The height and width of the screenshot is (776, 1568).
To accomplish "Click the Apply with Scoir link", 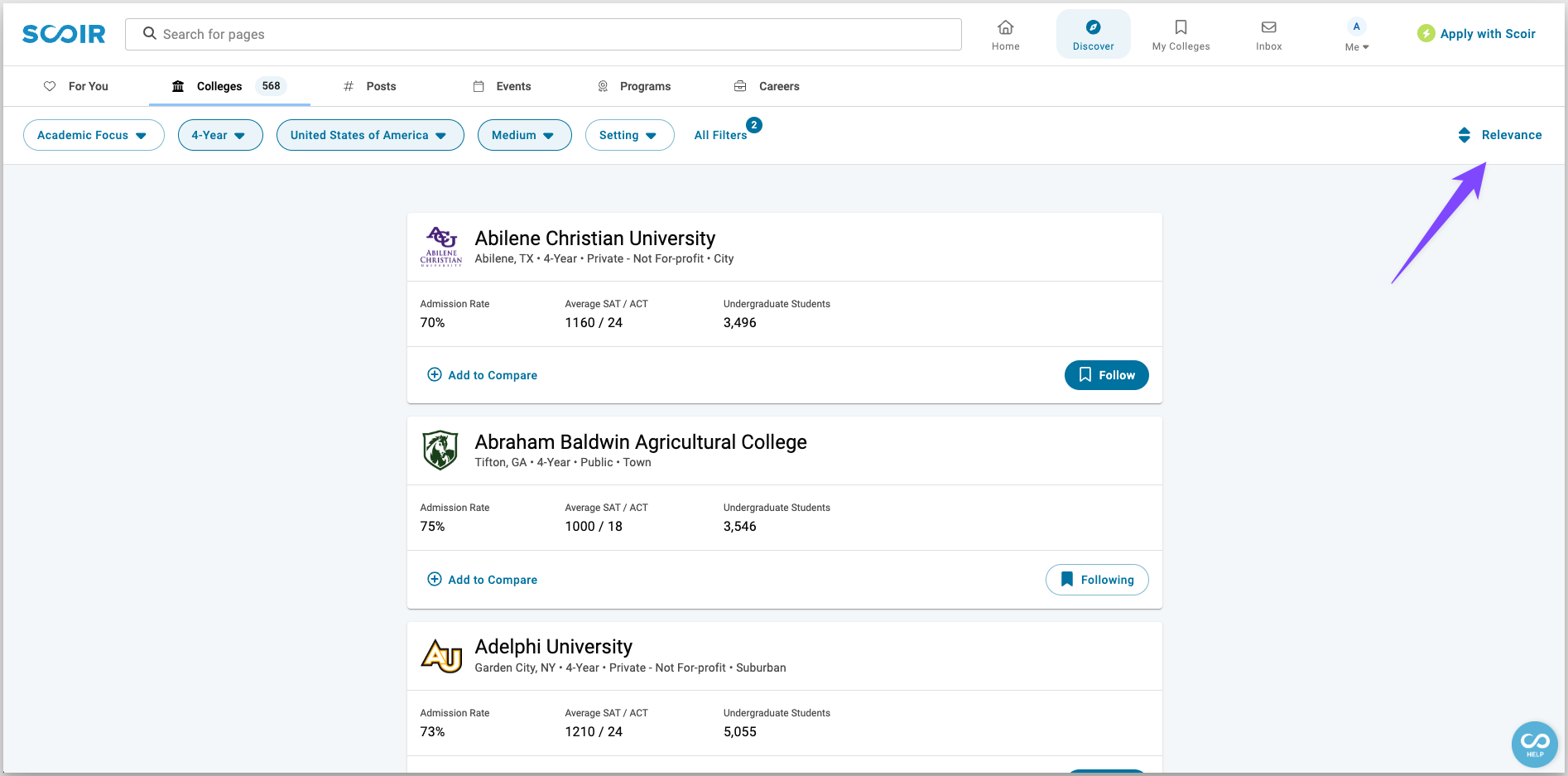I will point(1487,34).
